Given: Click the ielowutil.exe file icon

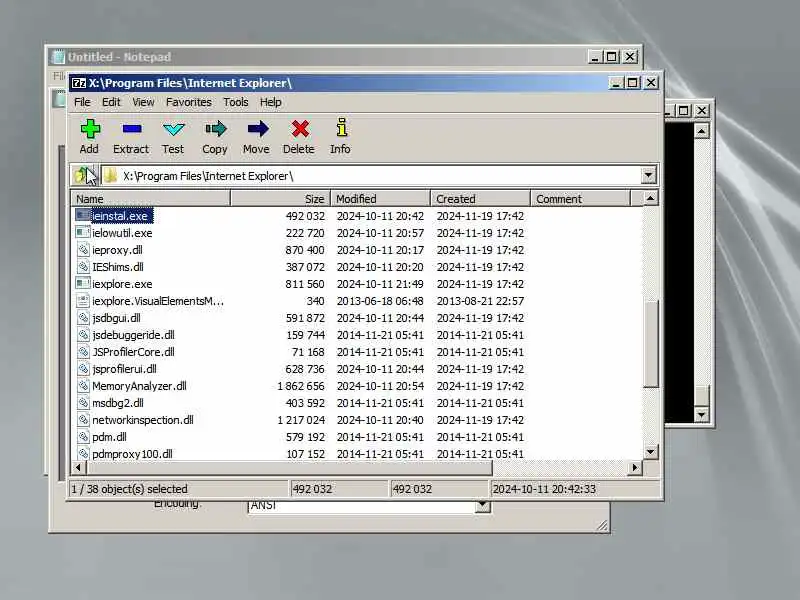Looking at the screenshot, I should (x=82, y=233).
